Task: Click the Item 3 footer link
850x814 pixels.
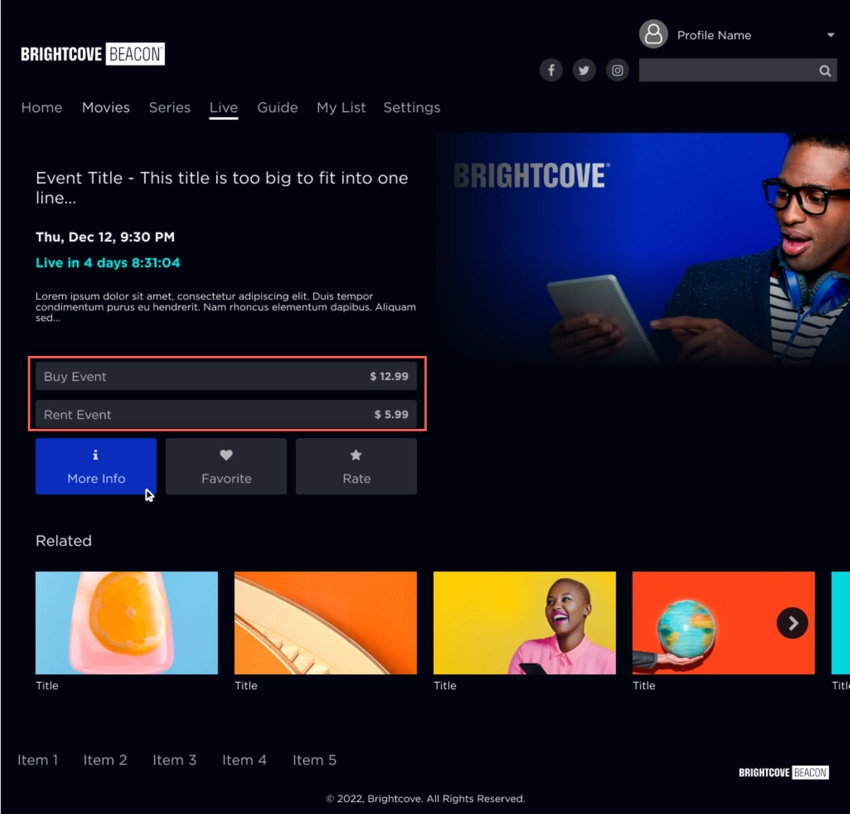Action: coord(175,760)
